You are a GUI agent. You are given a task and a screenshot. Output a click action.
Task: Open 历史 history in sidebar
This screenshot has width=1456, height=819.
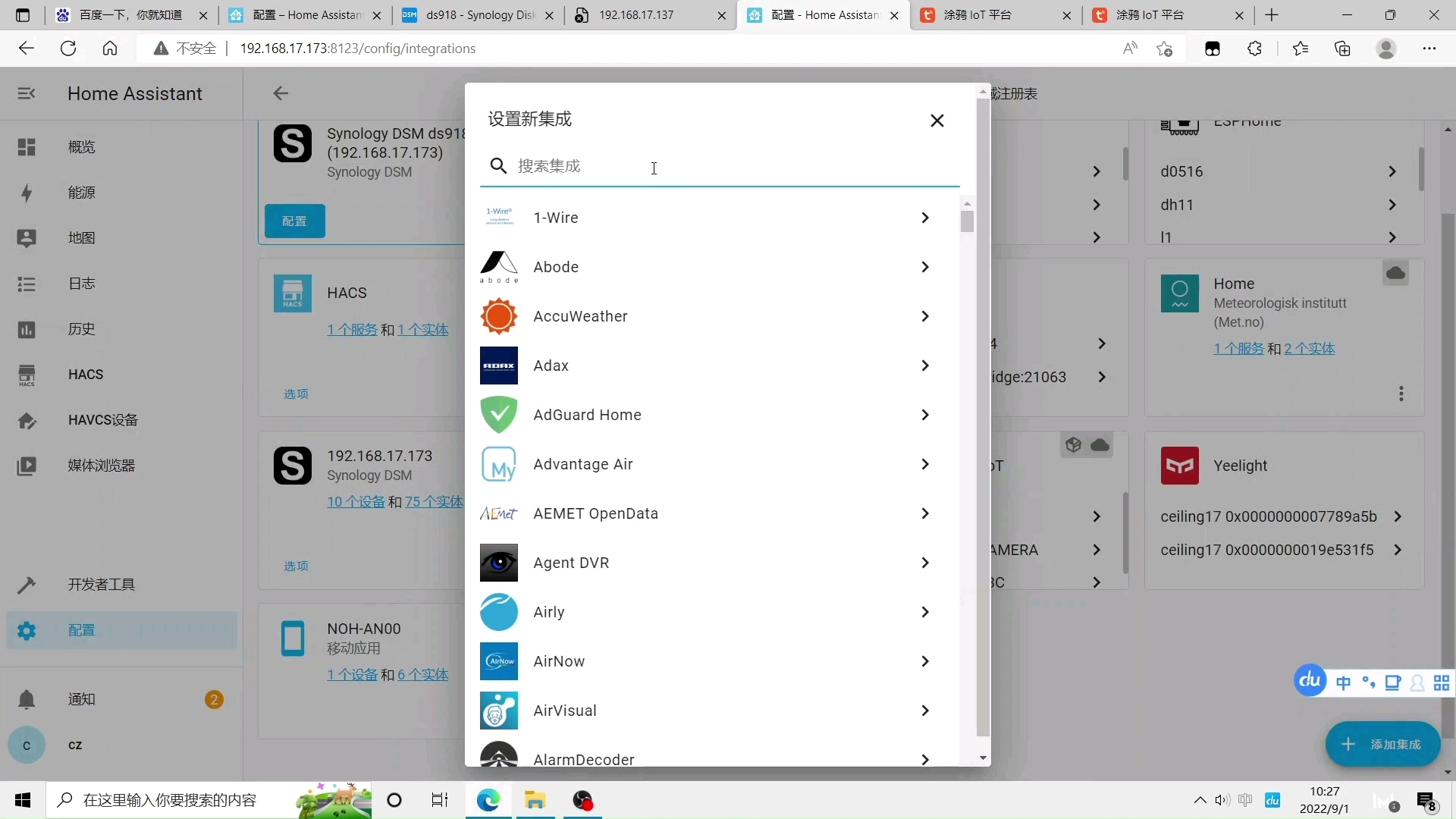[121, 329]
